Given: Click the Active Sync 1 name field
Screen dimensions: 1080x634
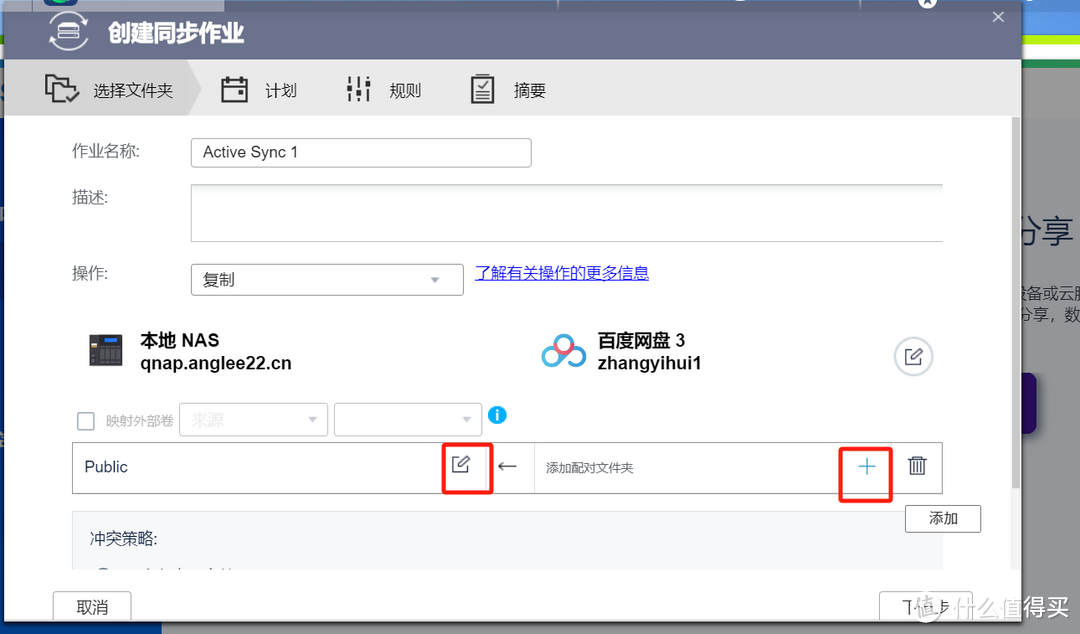Looking at the screenshot, I should (x=360, y=152).
